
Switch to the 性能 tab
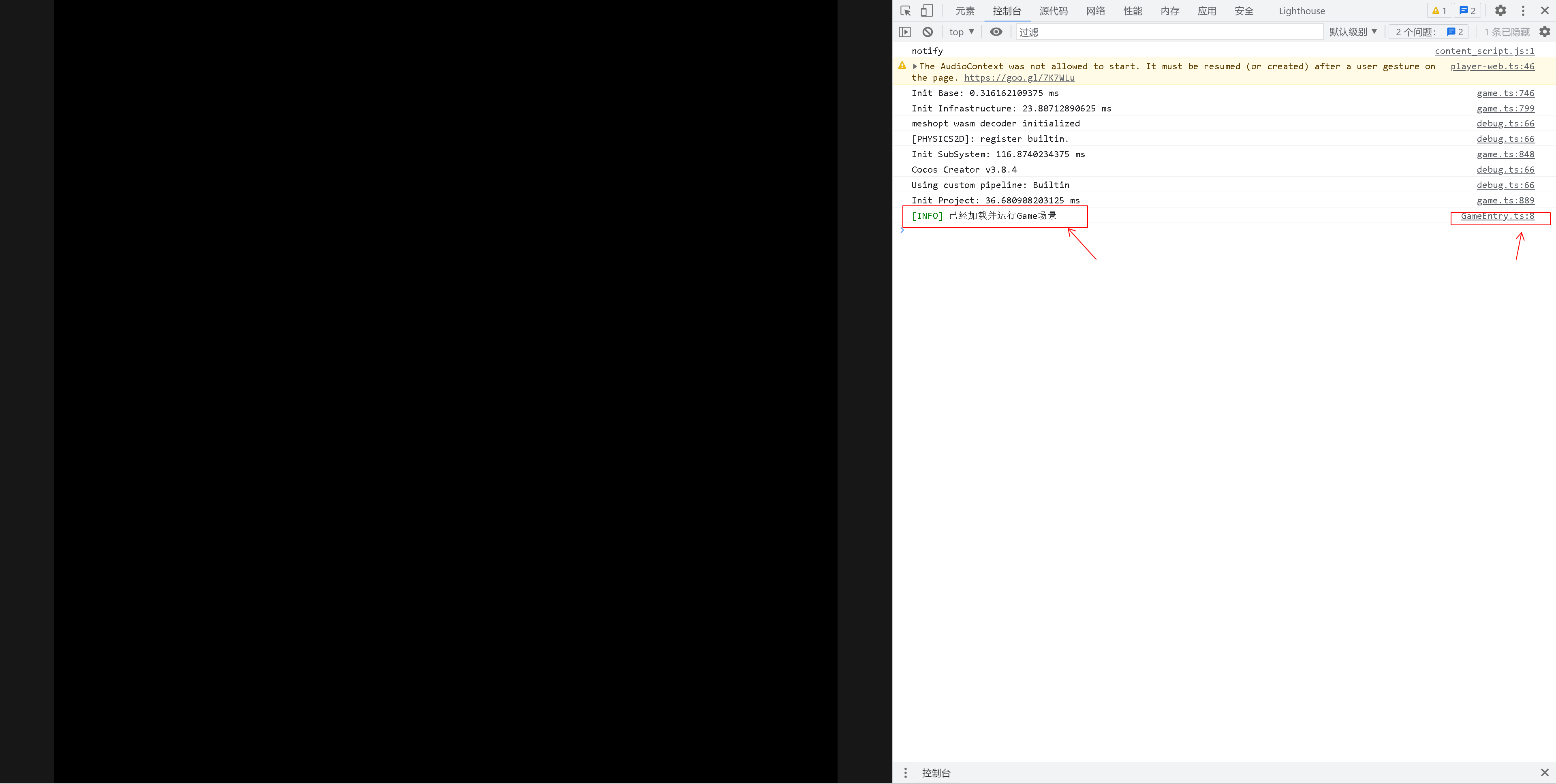click(1133, 11)
